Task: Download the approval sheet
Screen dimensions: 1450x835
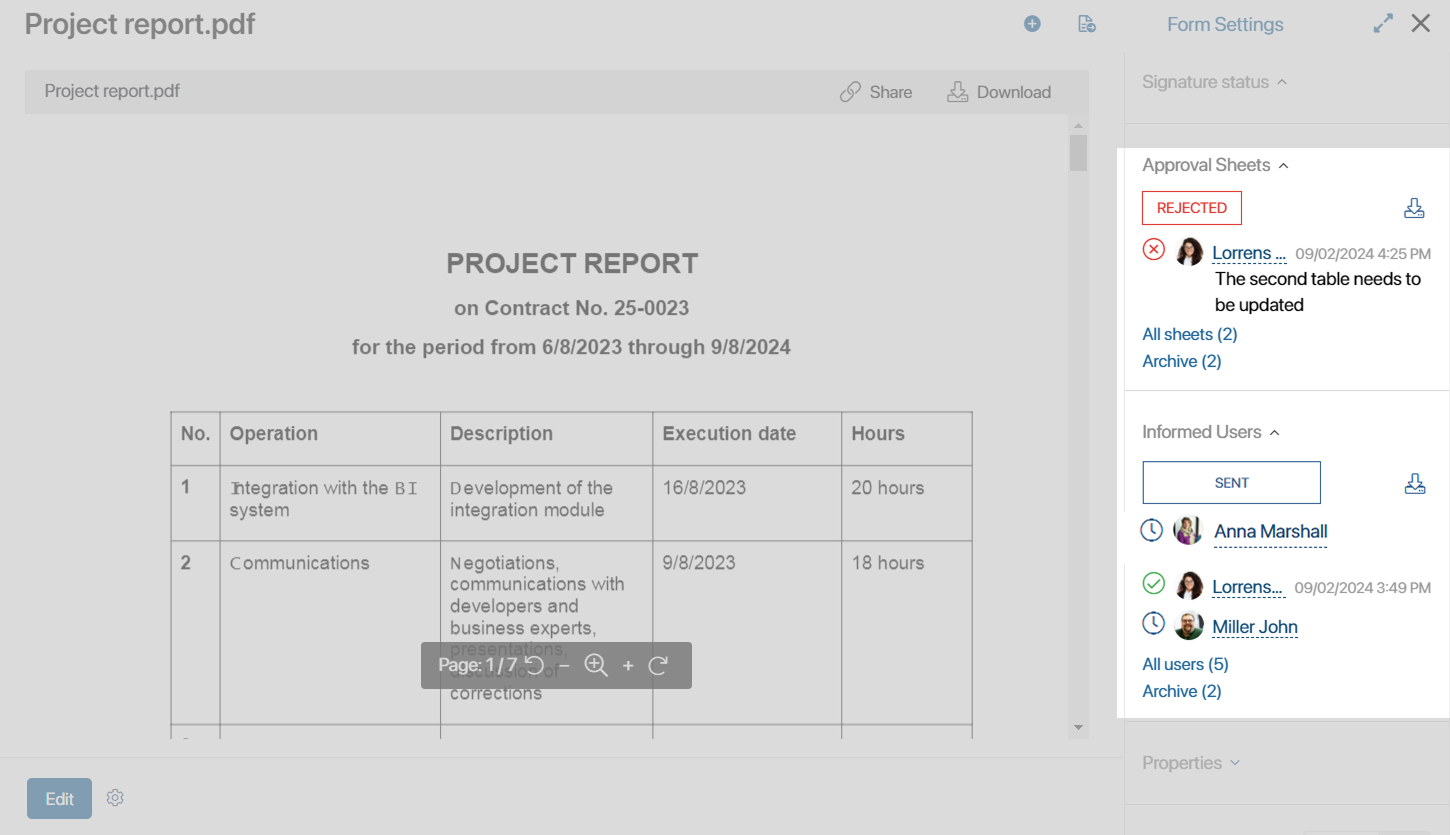Action: (1414, 208)
